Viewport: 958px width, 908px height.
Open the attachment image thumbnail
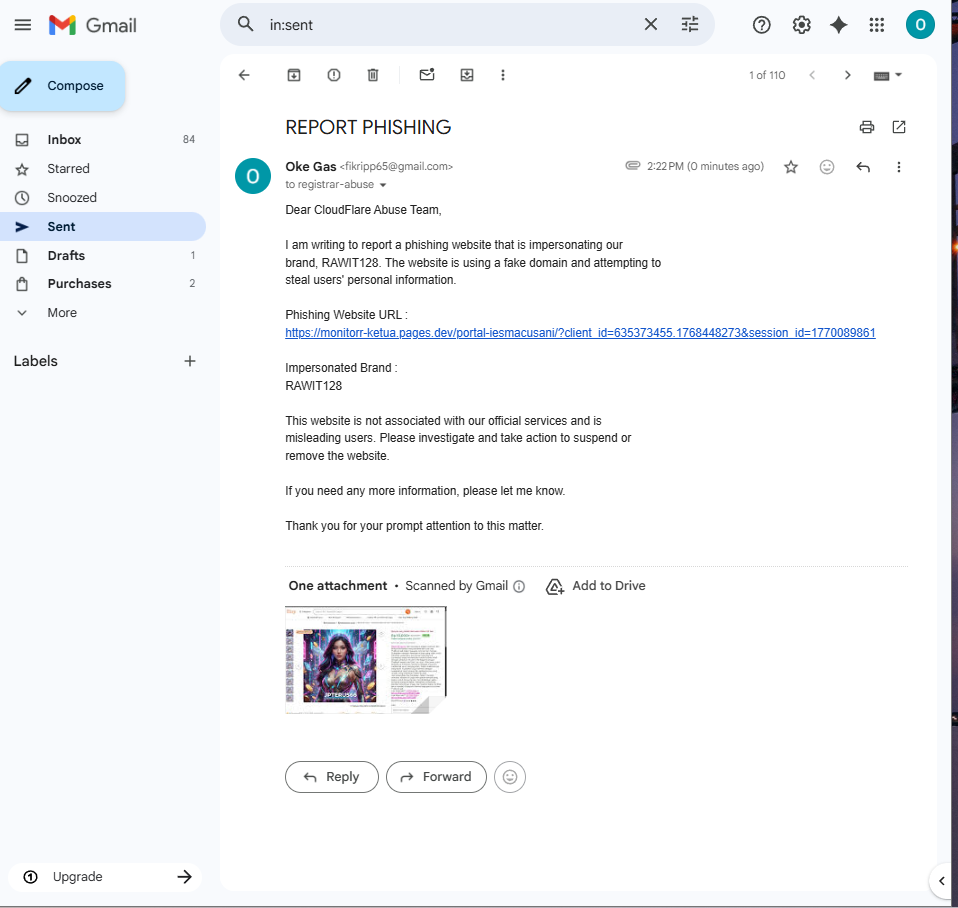pyautogui.click(x=365, y=660)
